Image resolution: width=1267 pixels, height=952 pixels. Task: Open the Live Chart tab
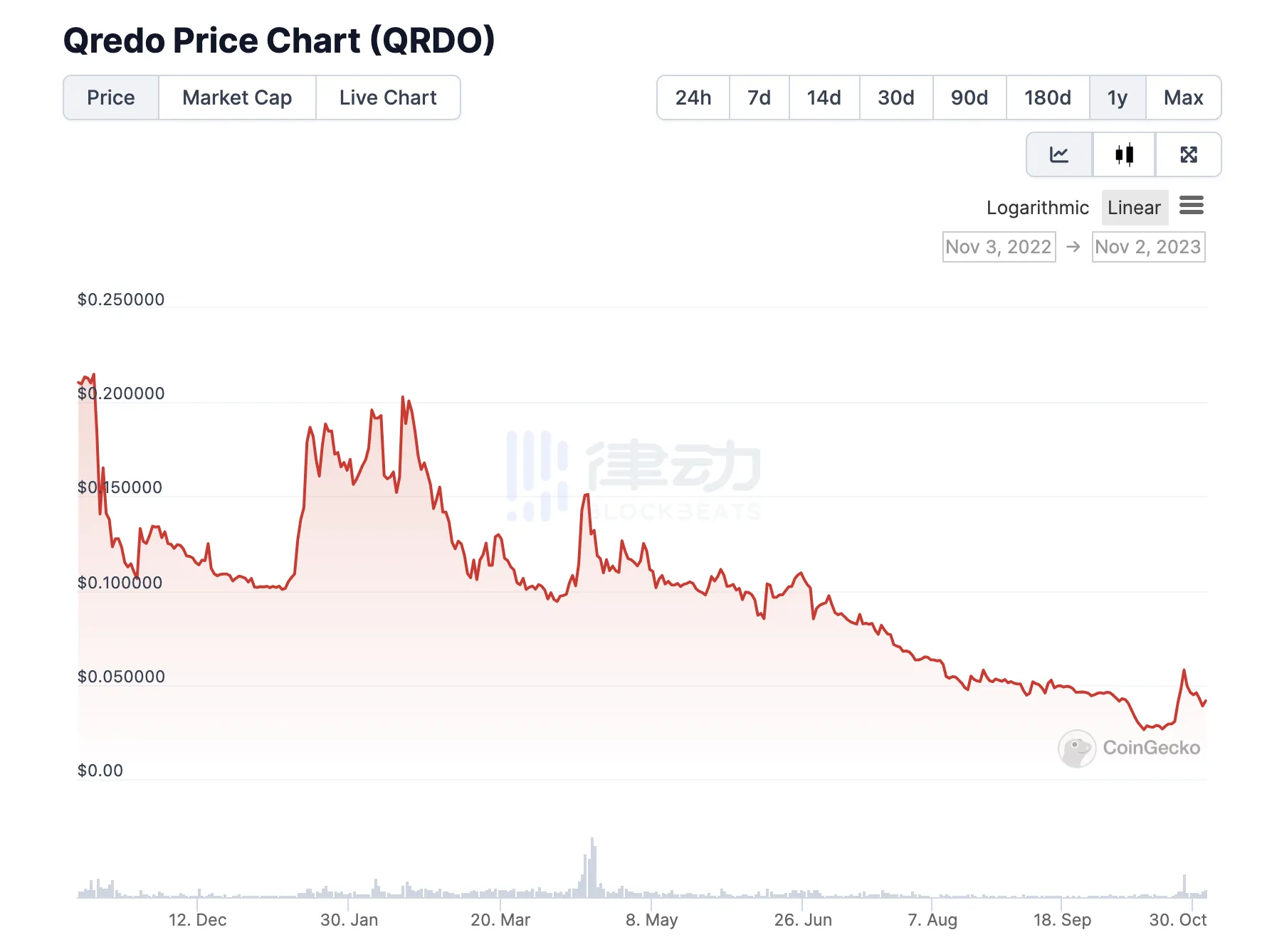(388, 97)
